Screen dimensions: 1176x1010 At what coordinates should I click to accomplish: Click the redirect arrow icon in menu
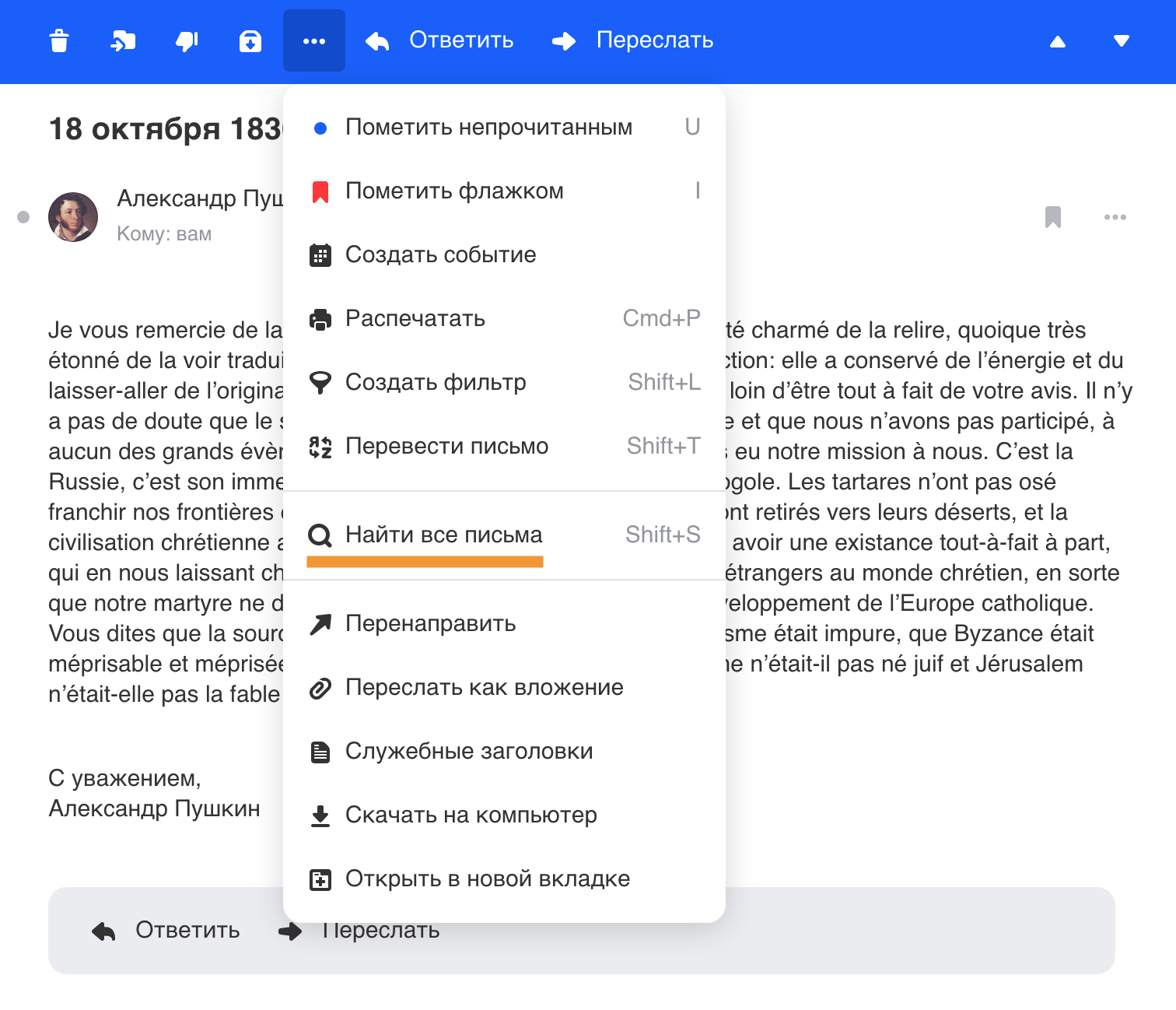pos(320,624)
